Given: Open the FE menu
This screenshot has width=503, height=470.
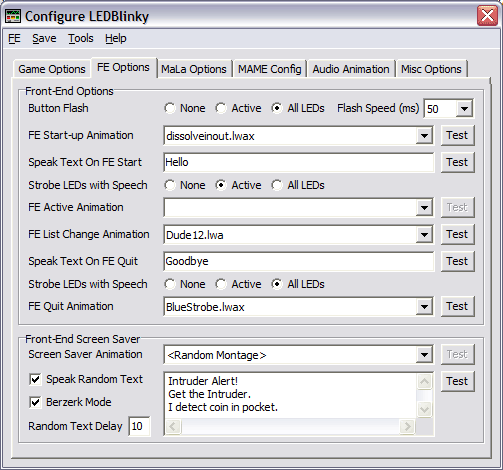Looking at the screenshot, I should (x=14, y=38).
